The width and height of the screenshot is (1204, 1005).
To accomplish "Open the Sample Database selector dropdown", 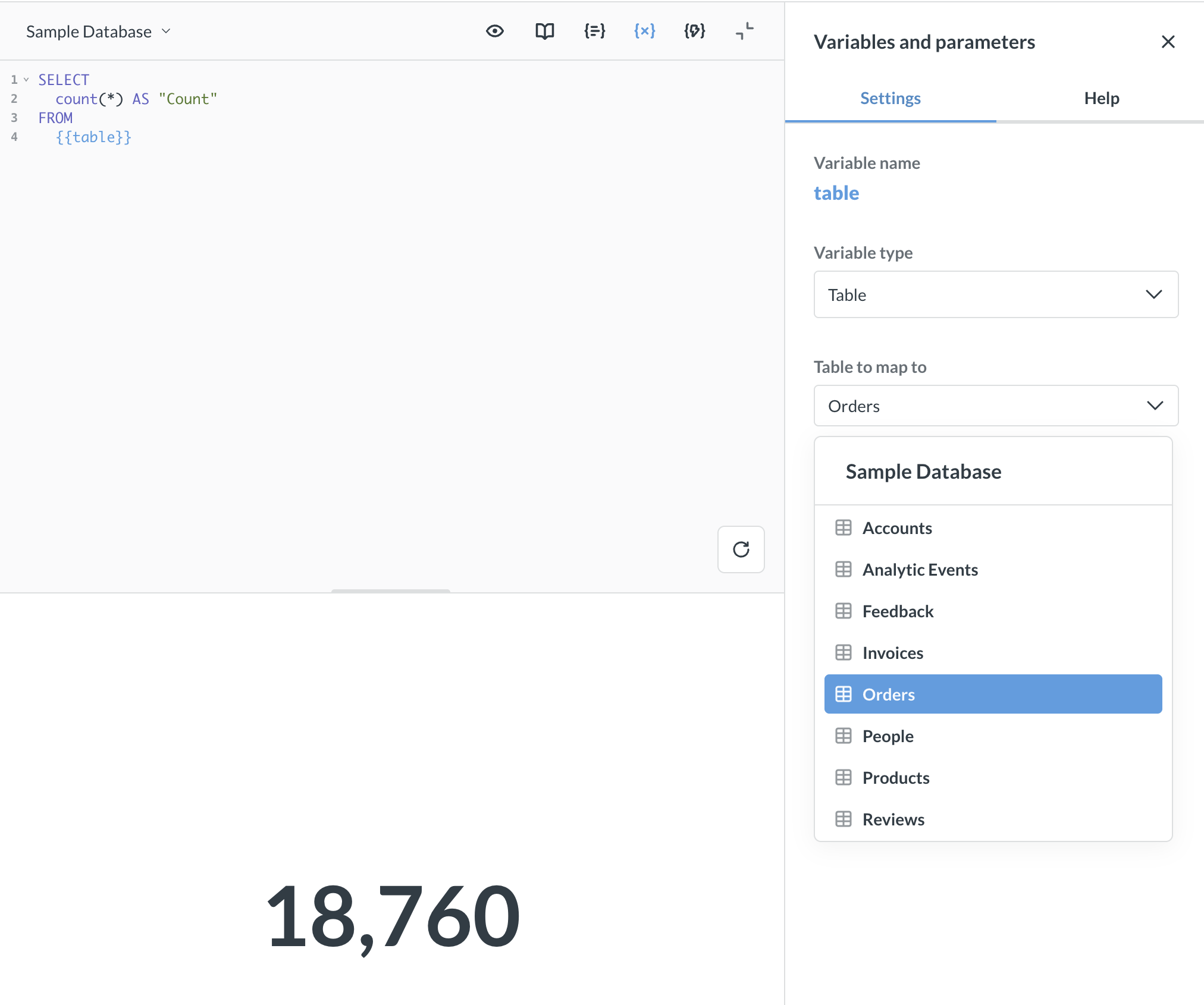I will (x=98, y=32).
